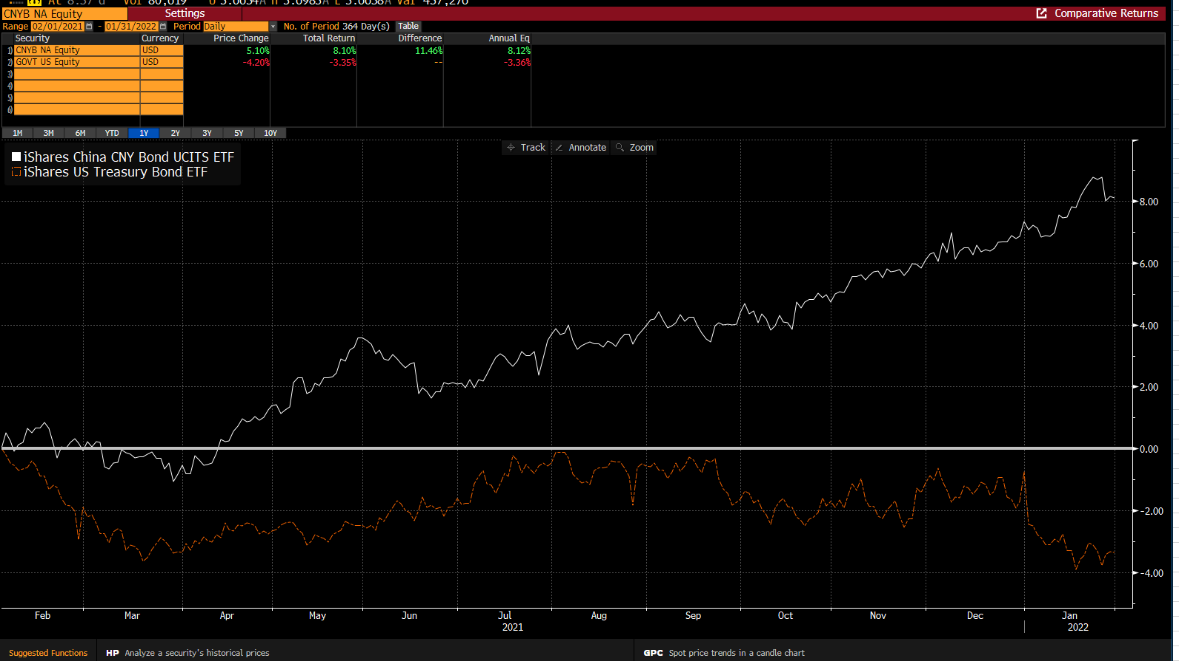Select the 10Y time range tab
The width and height of the screenshot is (1179, 661).
pos(271,133)
